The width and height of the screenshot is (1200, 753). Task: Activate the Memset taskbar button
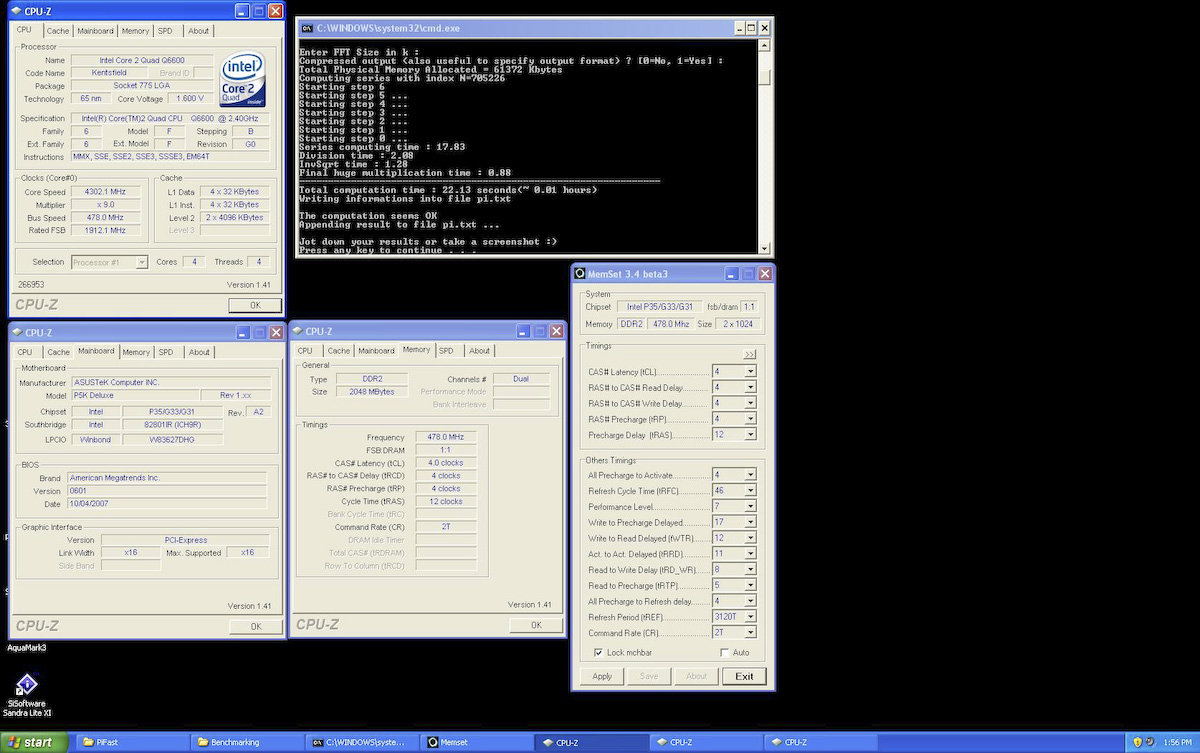click(x=478, y=742)
